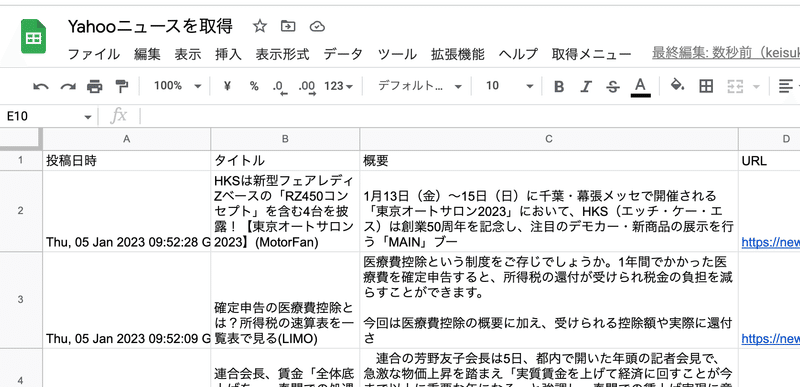Open the 表示形式 menu
The width and height of the screenshot is (800, 387).
click(x=282, y=54)
